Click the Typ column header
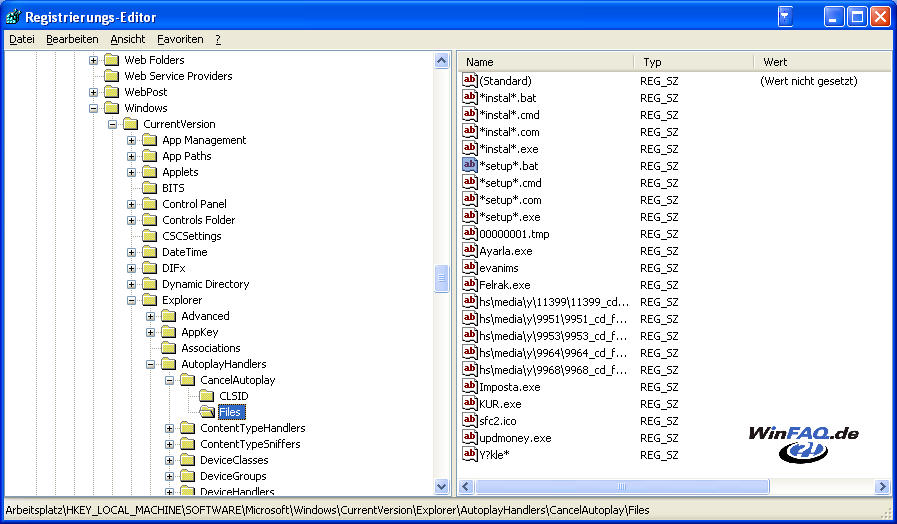Viewport: 897px width, 524px height. (x=693, y=62)
